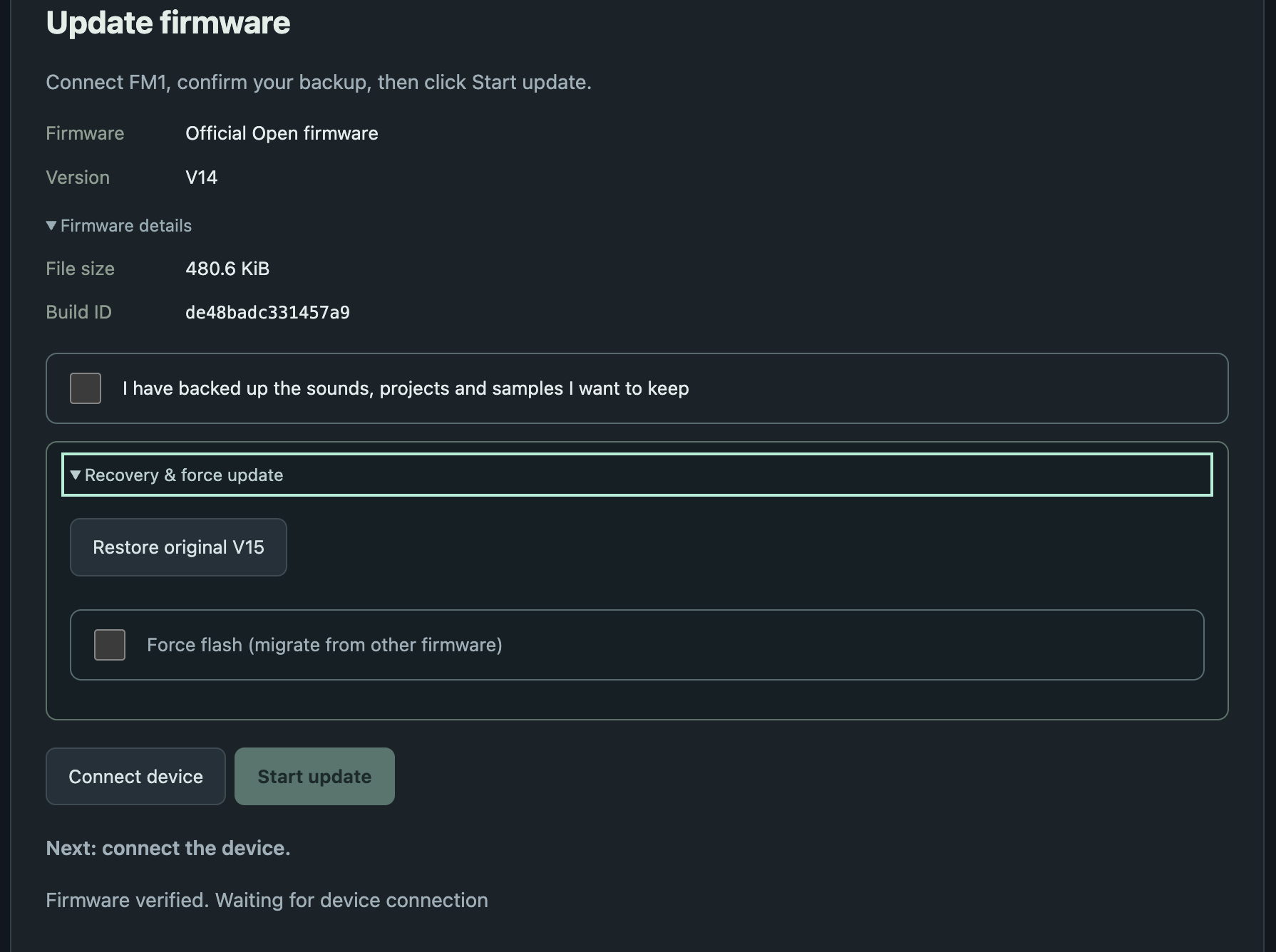Select the Build ID value de48badc331457a9
Image resolution: width=1276 pixels, height=952 pixels.
[267, 312]
